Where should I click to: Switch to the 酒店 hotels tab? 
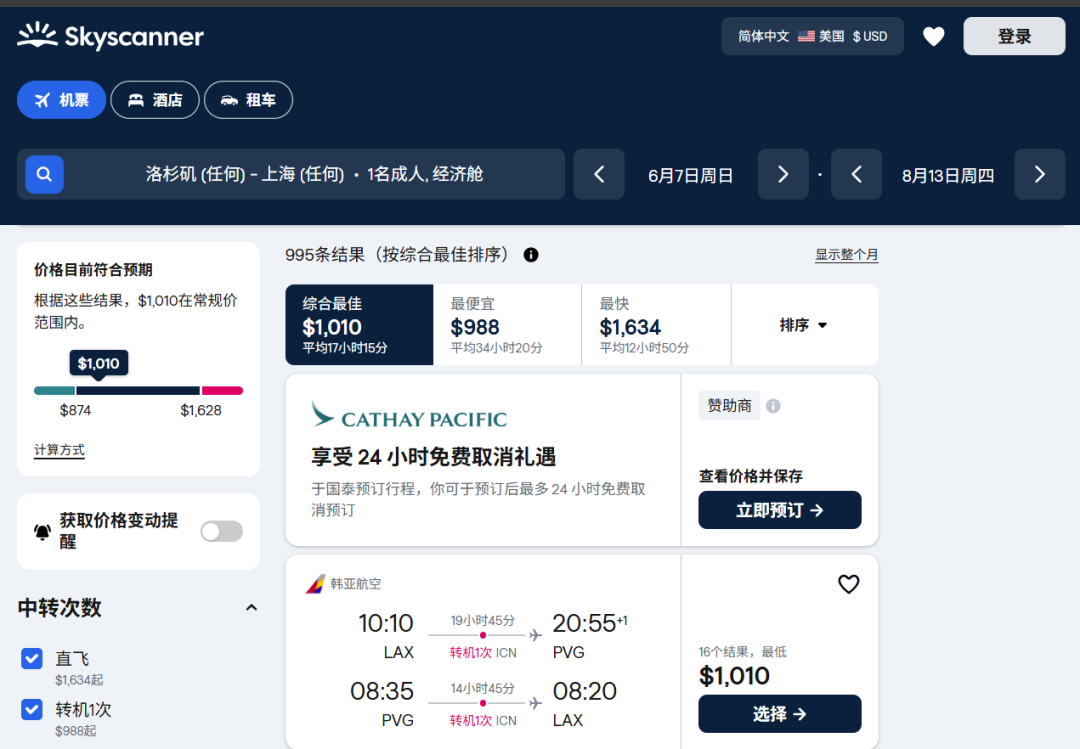155,100
